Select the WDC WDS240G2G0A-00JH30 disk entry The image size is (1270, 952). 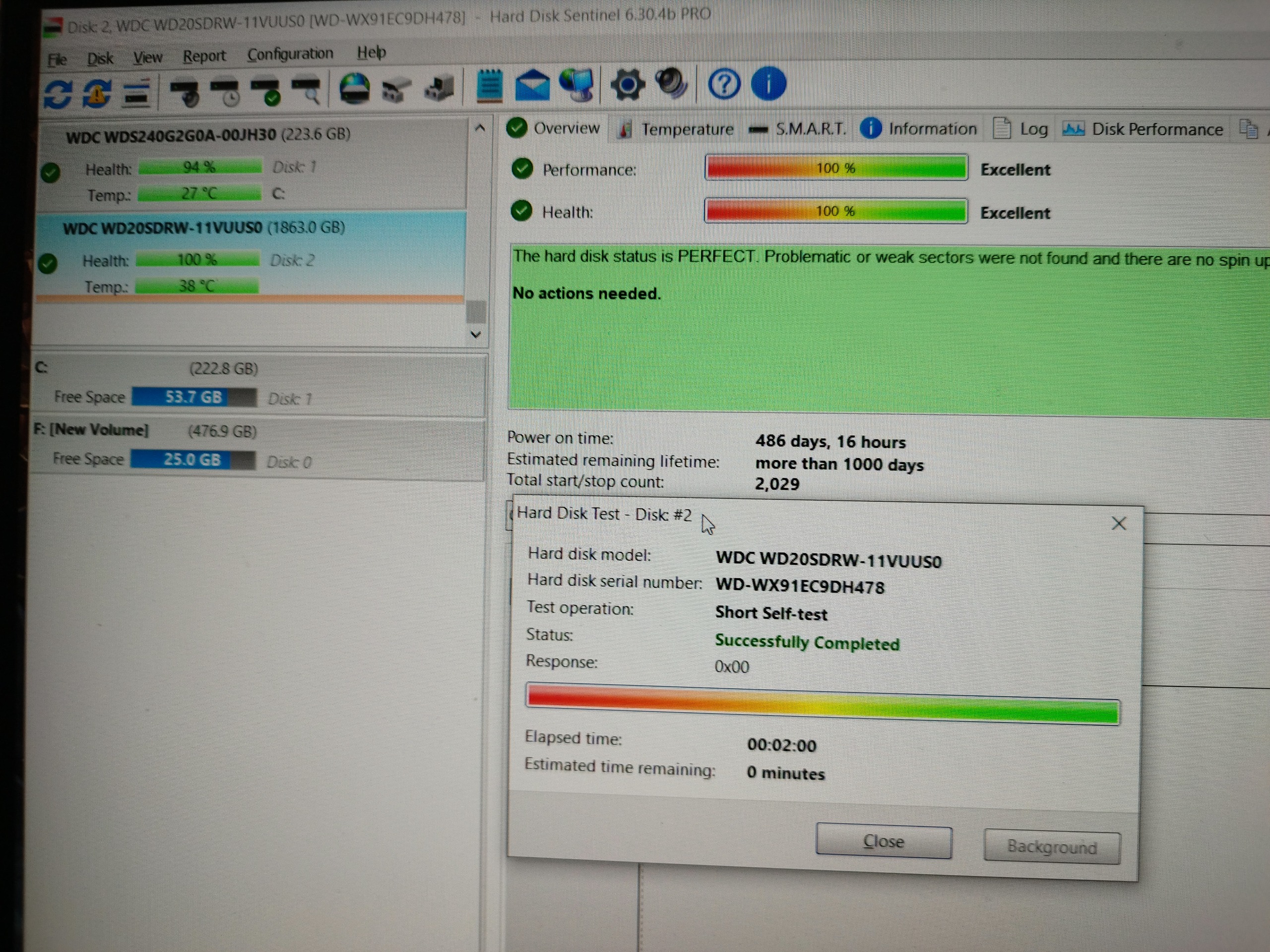pyautogui.click(x=252, y=164)
